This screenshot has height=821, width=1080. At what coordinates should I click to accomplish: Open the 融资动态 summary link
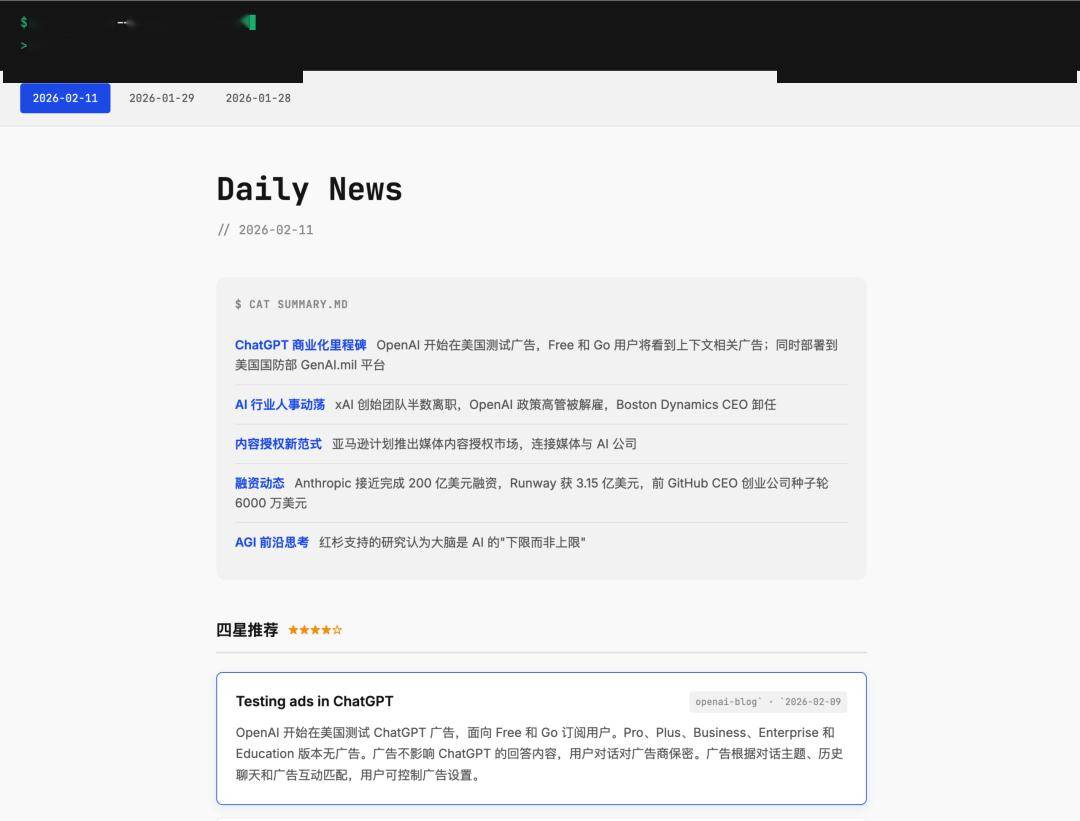[260, 483]
